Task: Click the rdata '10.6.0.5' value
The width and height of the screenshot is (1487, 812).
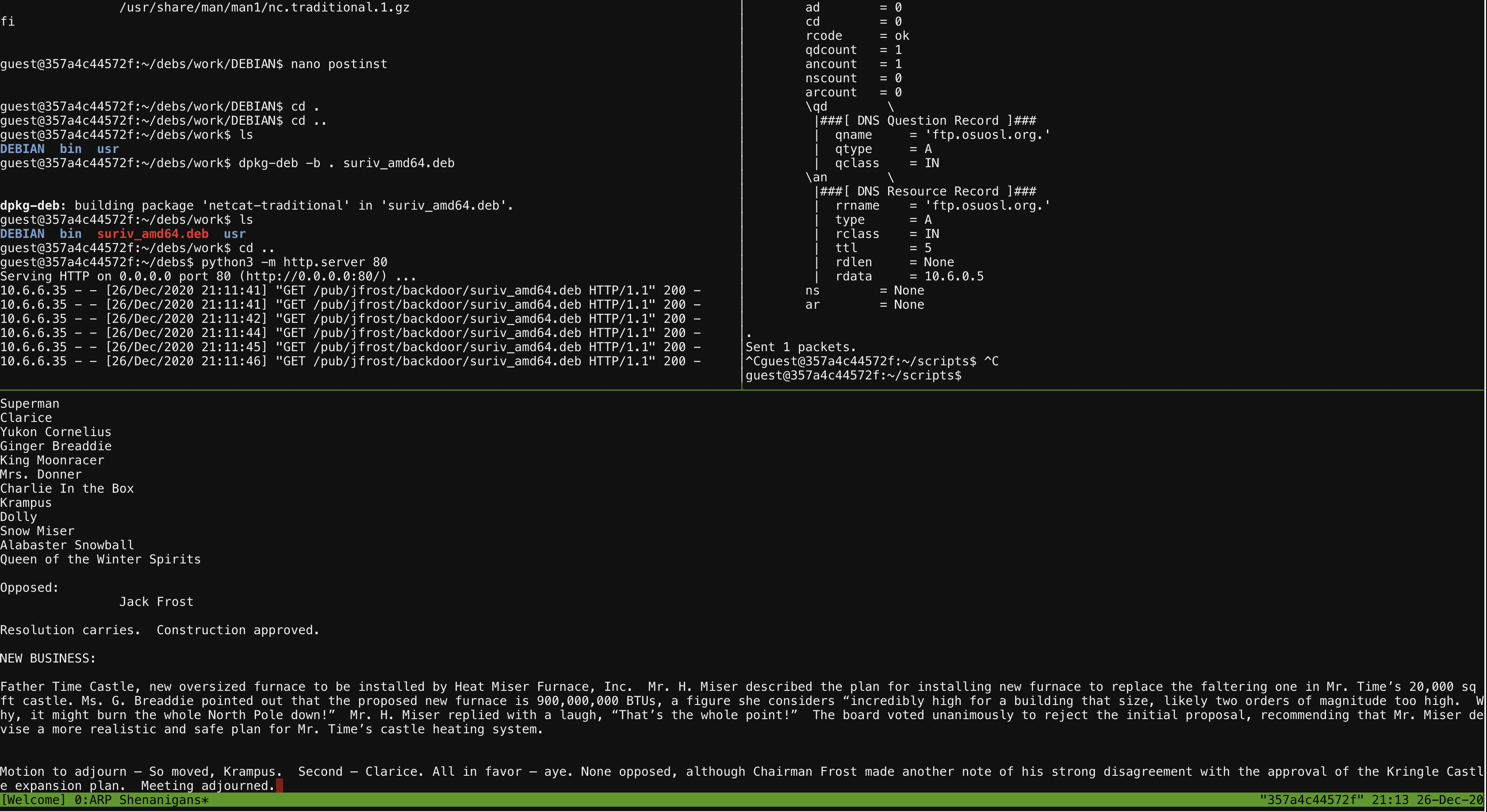Action: point(954,276)
